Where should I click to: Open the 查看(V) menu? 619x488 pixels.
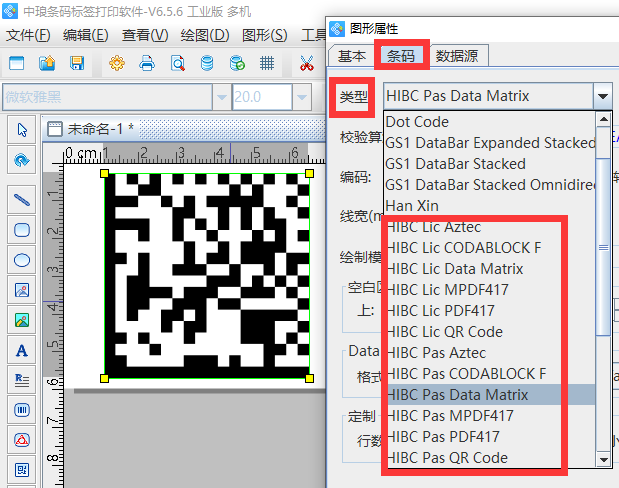coord(145,36)
